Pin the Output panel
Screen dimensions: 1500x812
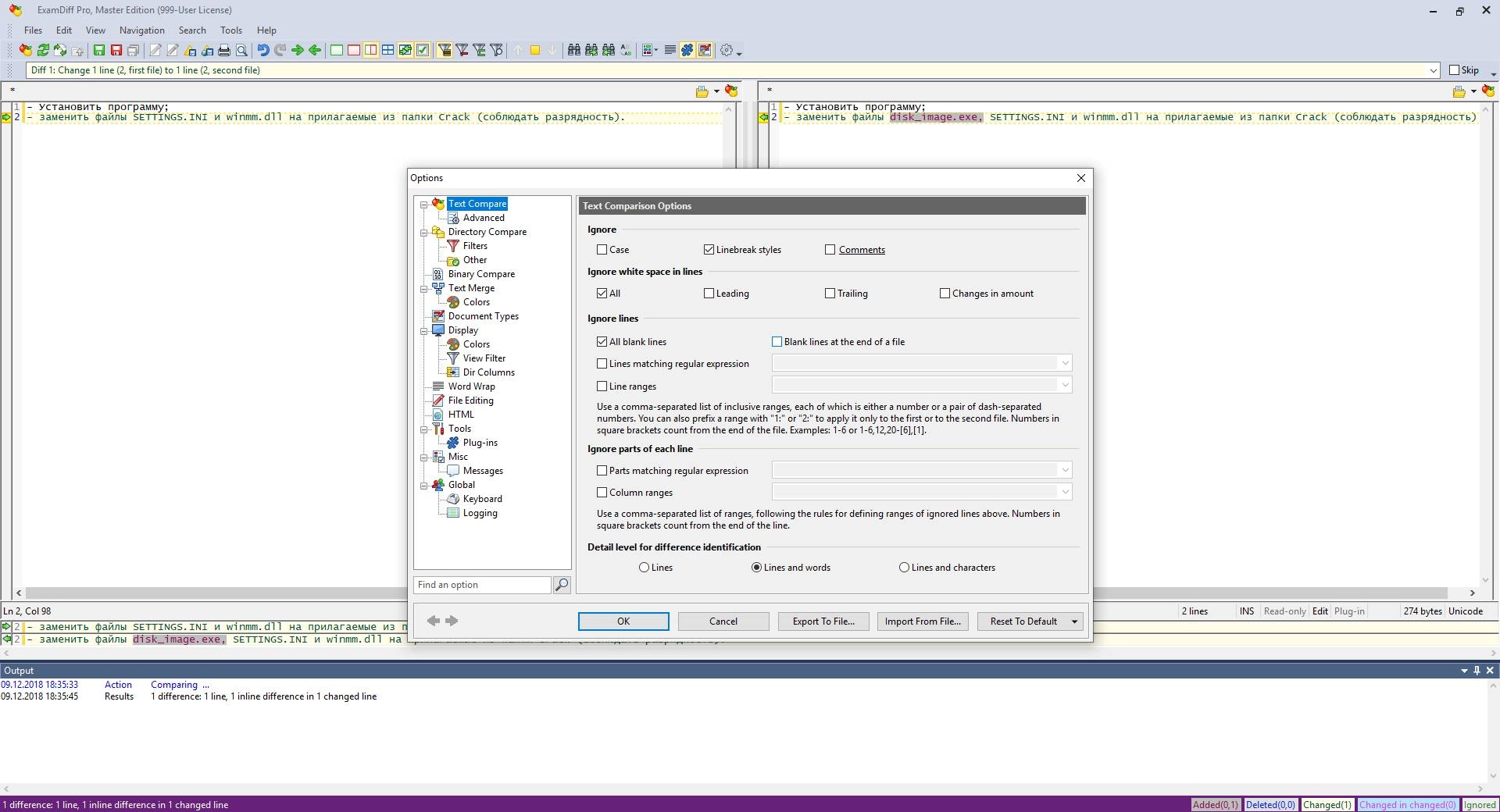pyautogui.click(x=1477, y=671)
